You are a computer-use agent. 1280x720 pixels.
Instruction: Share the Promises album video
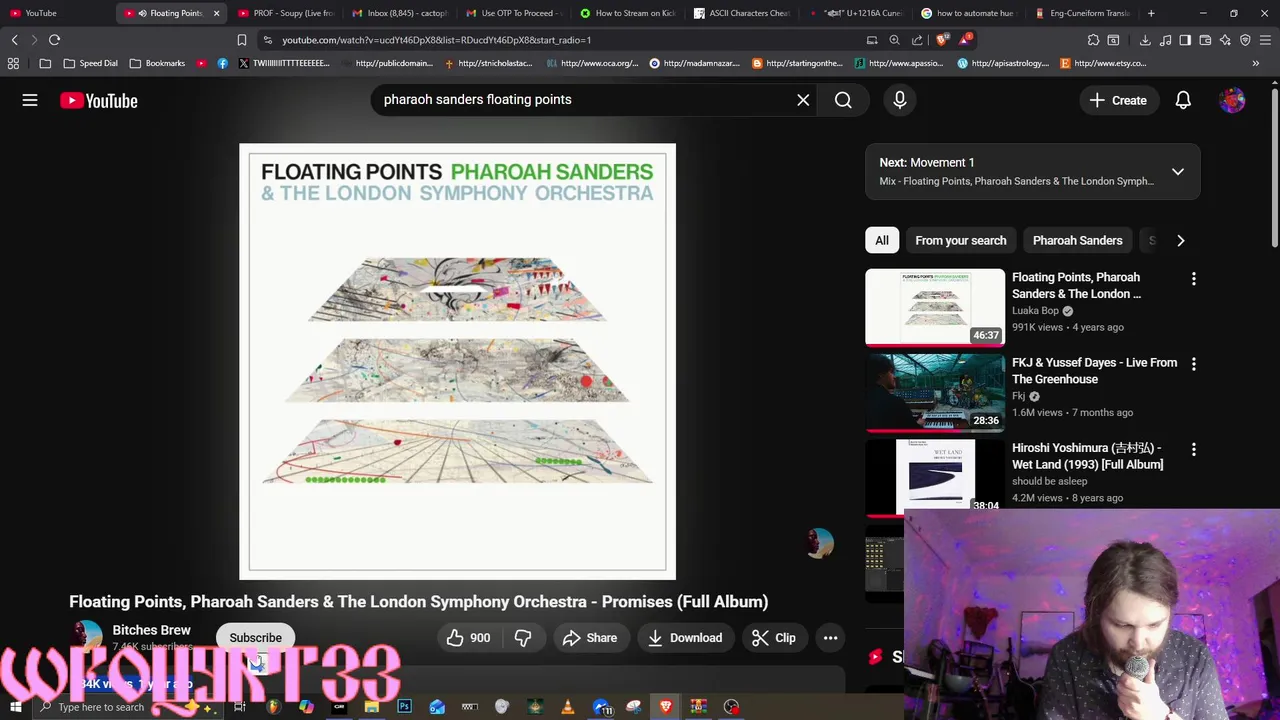coord(590,638)
